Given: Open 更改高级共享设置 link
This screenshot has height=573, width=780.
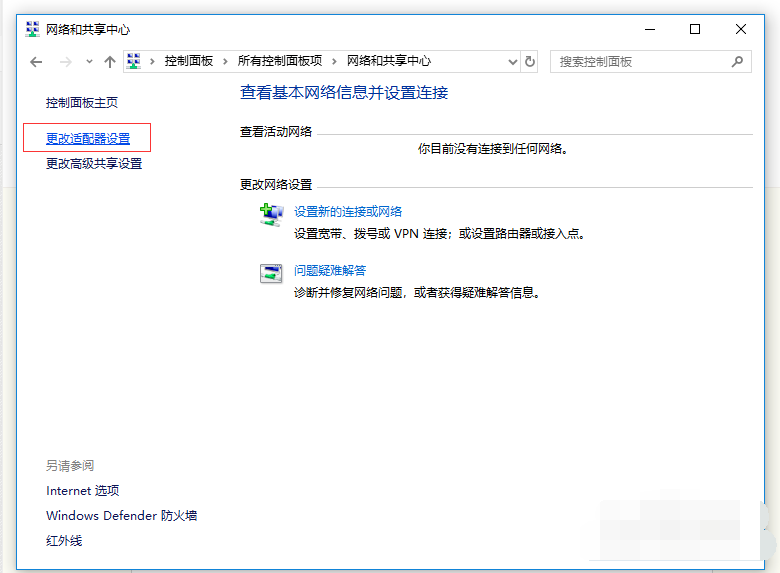Looking at the screenshot, I should point(94,164).
